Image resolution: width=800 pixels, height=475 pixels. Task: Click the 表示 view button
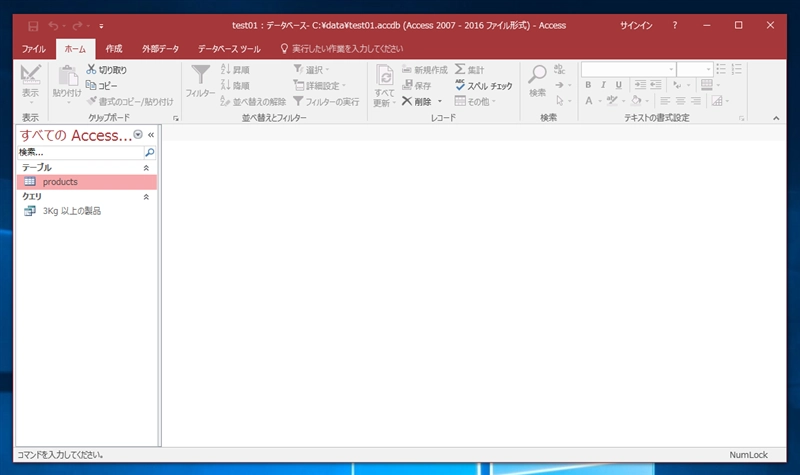coord(30,84)
